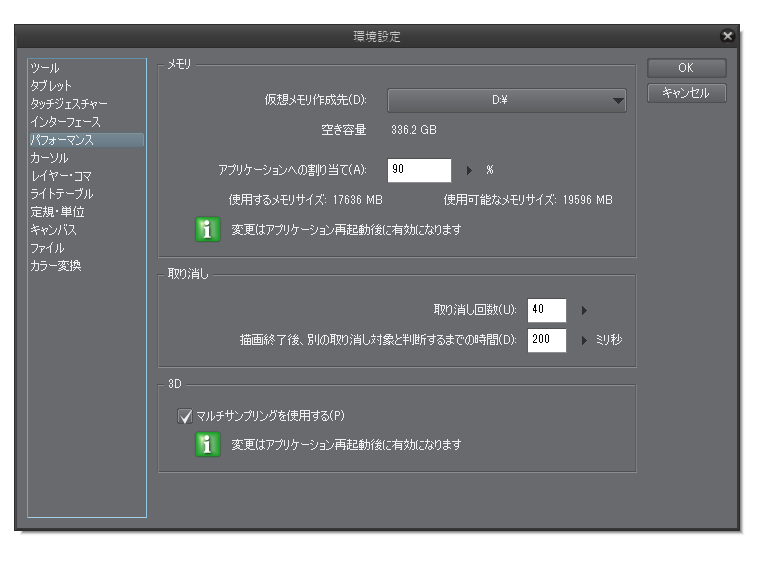The width and height of the screenshot is (767, 562).
Task: Expand the undo delay time slider arrow
Action: tap(585, 340)
